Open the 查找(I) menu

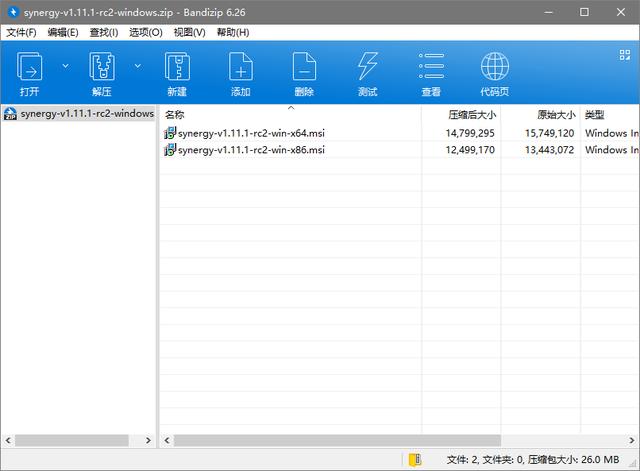coord(104,33)
